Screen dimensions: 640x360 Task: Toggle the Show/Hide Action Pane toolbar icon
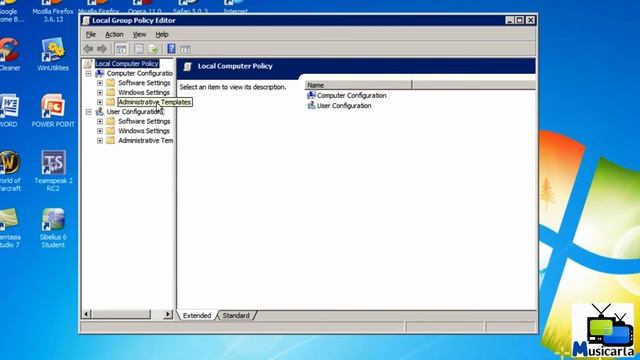coord(185,49)
